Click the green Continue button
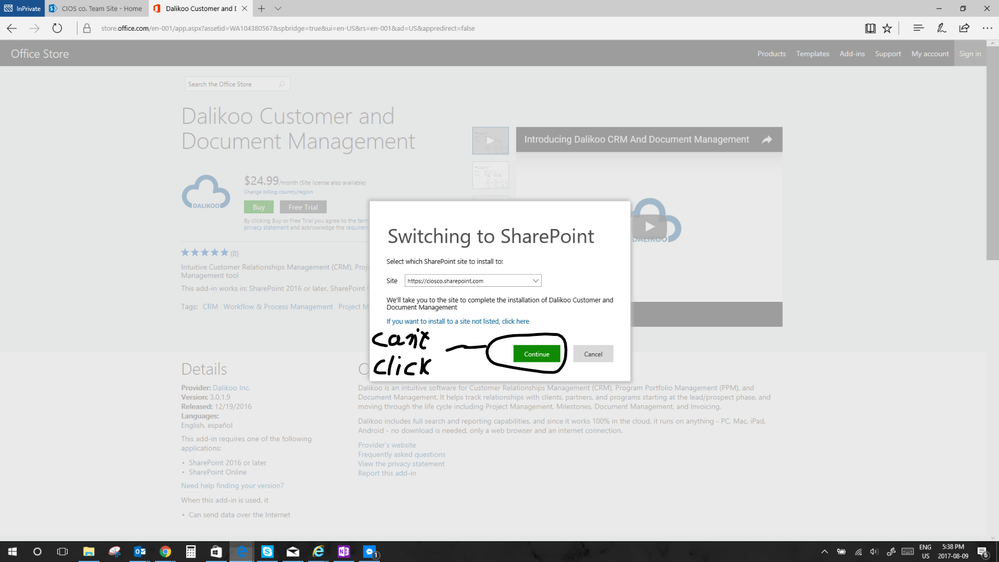Screen dimensions: 999x562 [x=536, y=354]
